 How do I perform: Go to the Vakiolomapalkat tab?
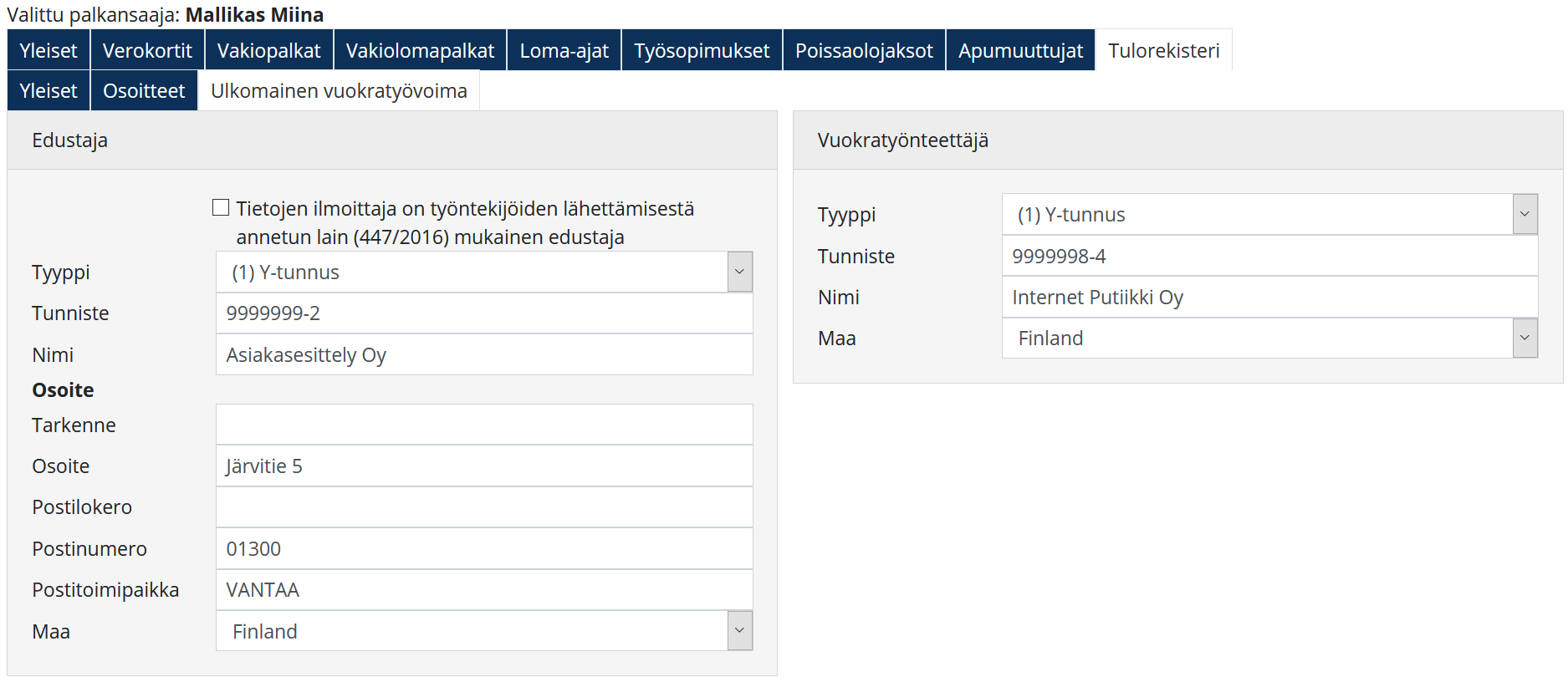click(x=420, y=51)
